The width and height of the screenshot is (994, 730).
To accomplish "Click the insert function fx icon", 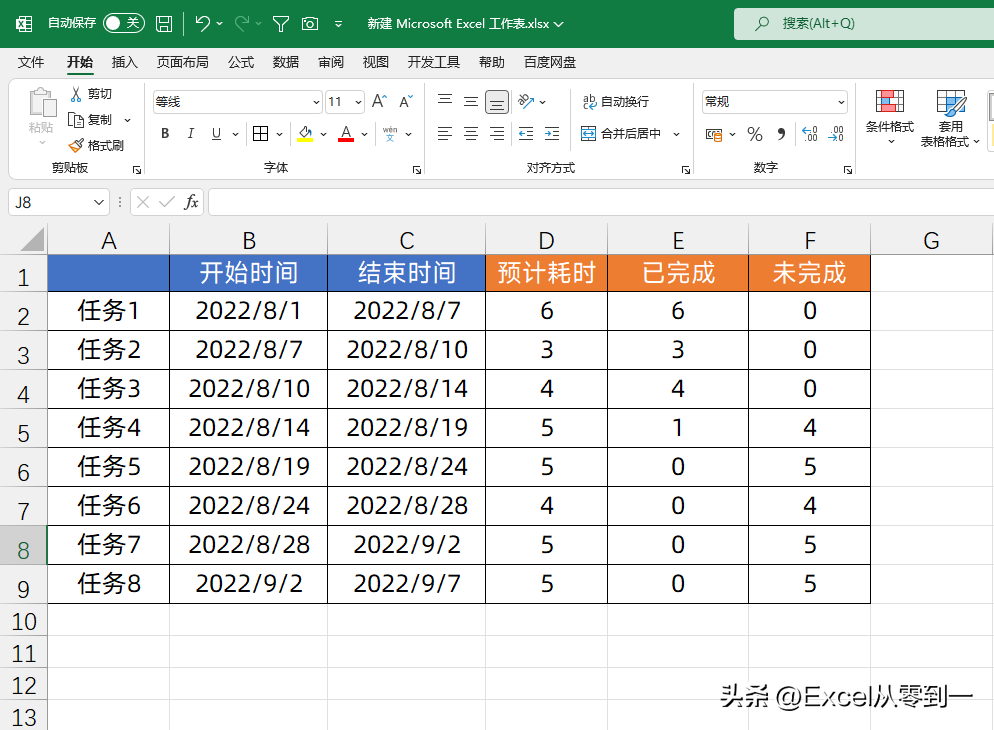I will 191,202.
